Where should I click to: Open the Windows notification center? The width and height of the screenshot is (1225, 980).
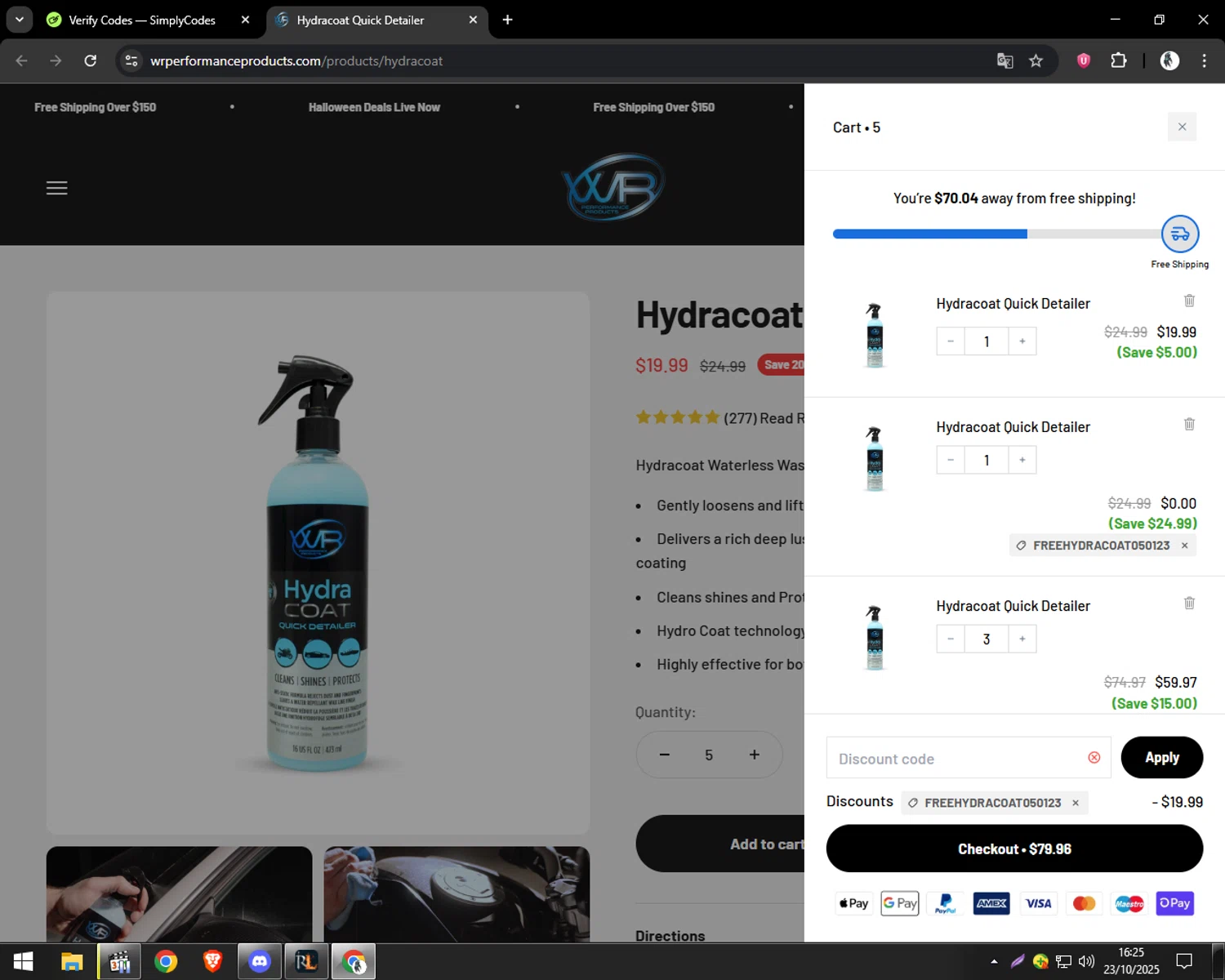[x=1184, y=961]
